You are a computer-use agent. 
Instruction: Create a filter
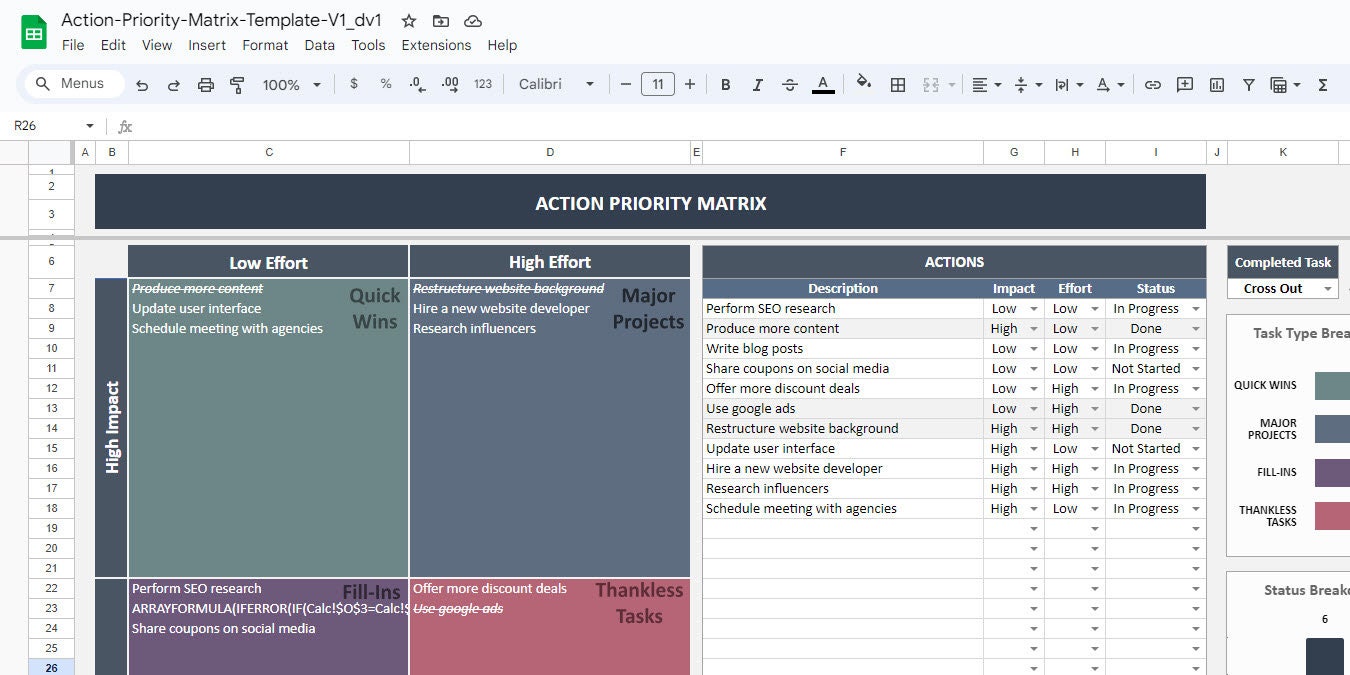(x=1249, y=84)
